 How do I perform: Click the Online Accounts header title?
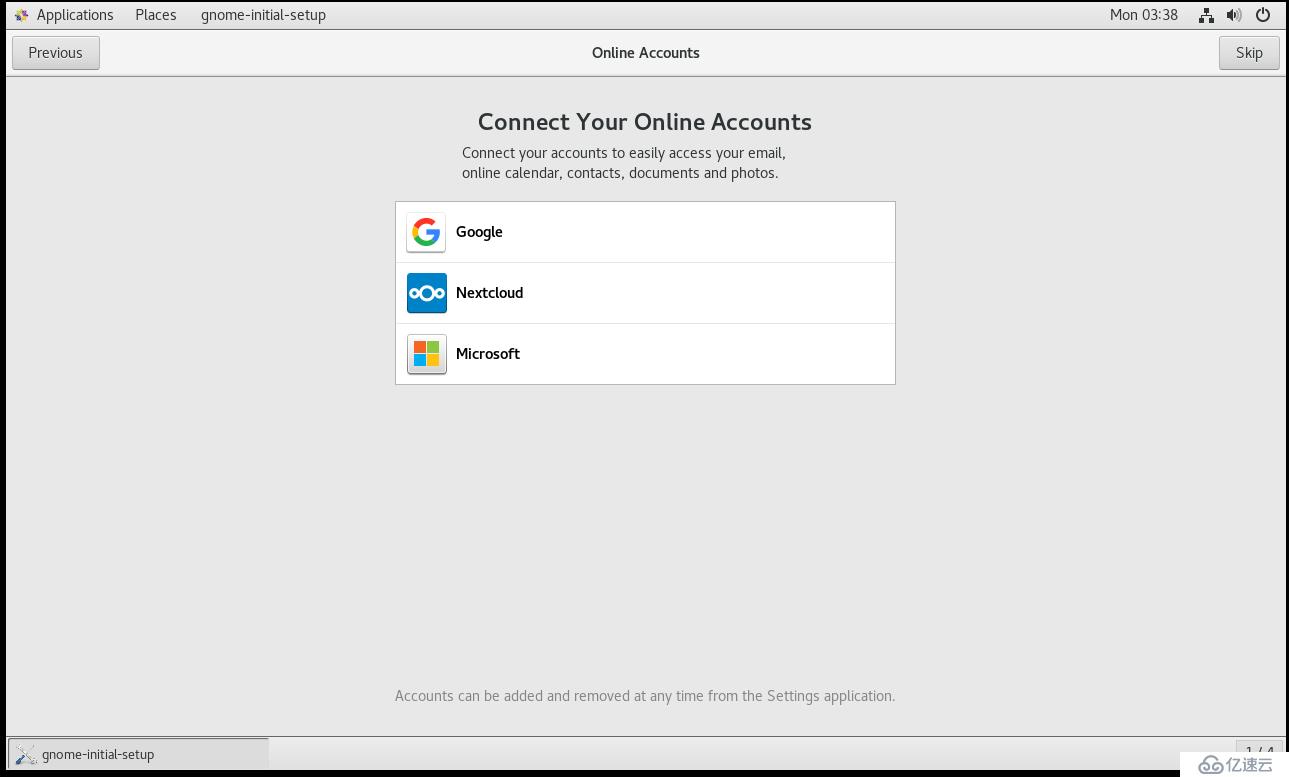pyautogui.click(x=646, y=53)
